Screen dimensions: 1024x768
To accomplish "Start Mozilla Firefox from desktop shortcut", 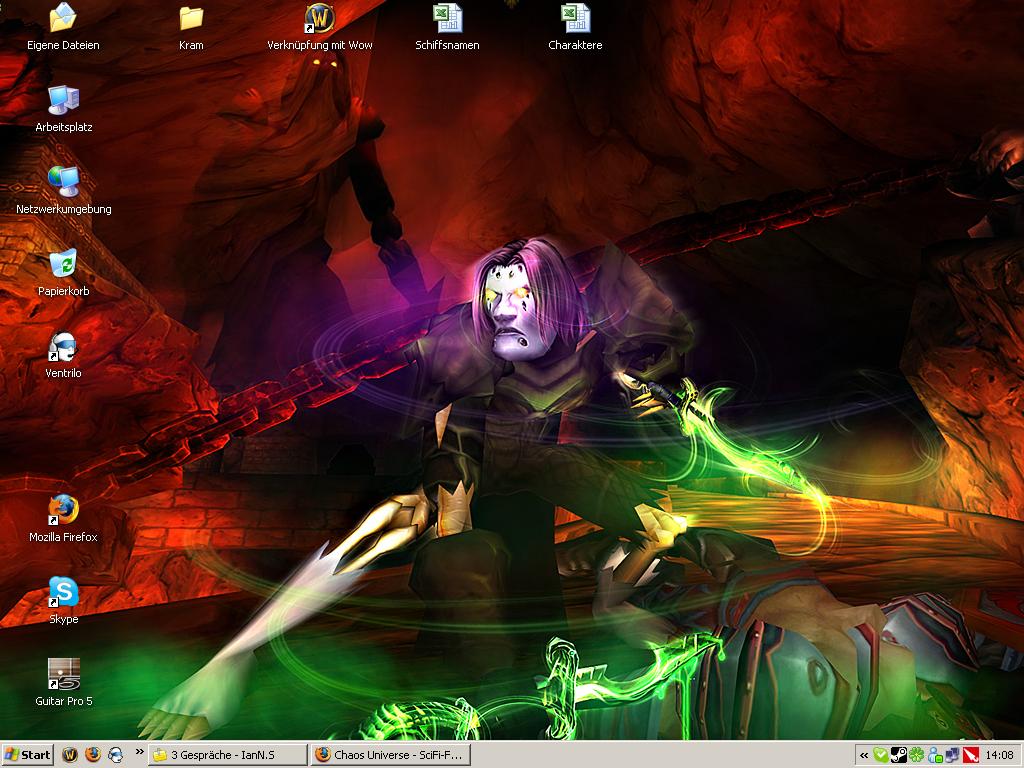I will (63, 510).
